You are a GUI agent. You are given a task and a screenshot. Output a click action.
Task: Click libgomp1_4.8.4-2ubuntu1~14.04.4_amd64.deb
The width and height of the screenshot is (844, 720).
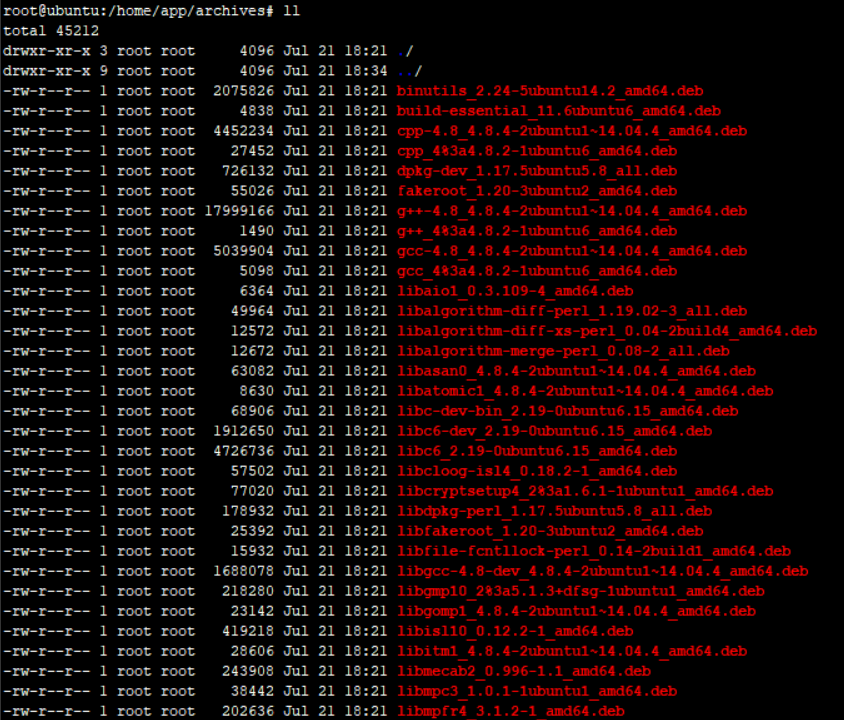[576, 611]
